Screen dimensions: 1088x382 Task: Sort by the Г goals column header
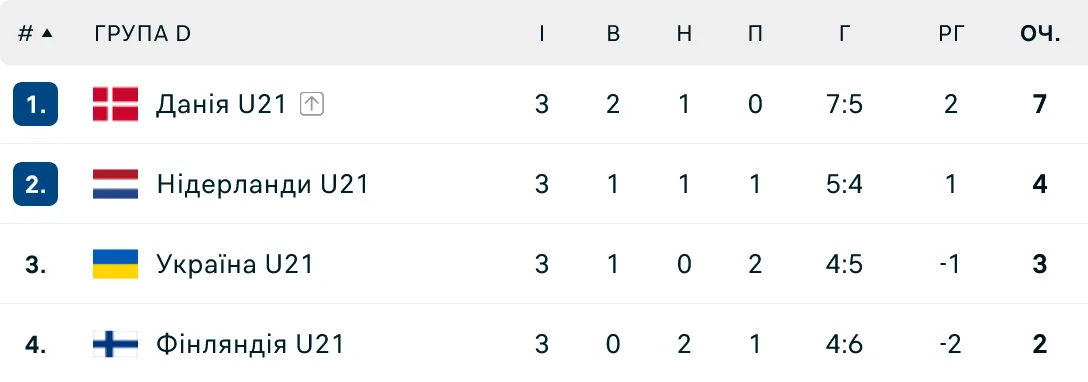coord(844,33)
